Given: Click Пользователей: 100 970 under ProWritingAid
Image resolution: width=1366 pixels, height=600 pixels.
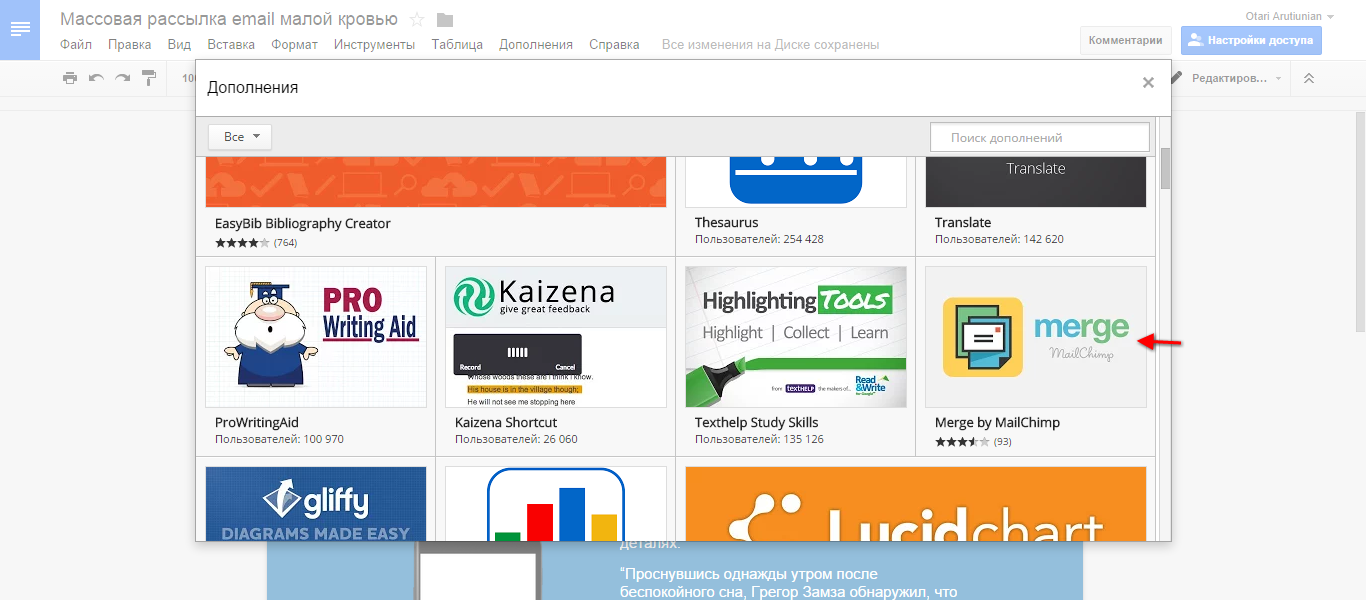Looking at the screenshot, I should tap(279, 440).
